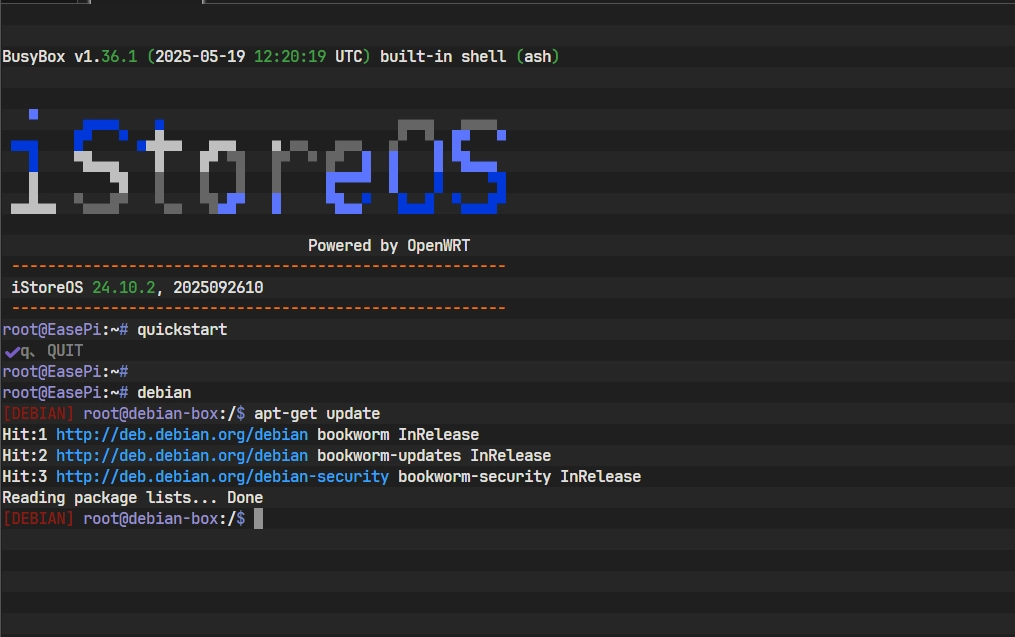The width and height of the screenshot is (1015, 637).
Task: Click the red [DEBIAN] tag on the last prompt
Action: tap(38, 519)
